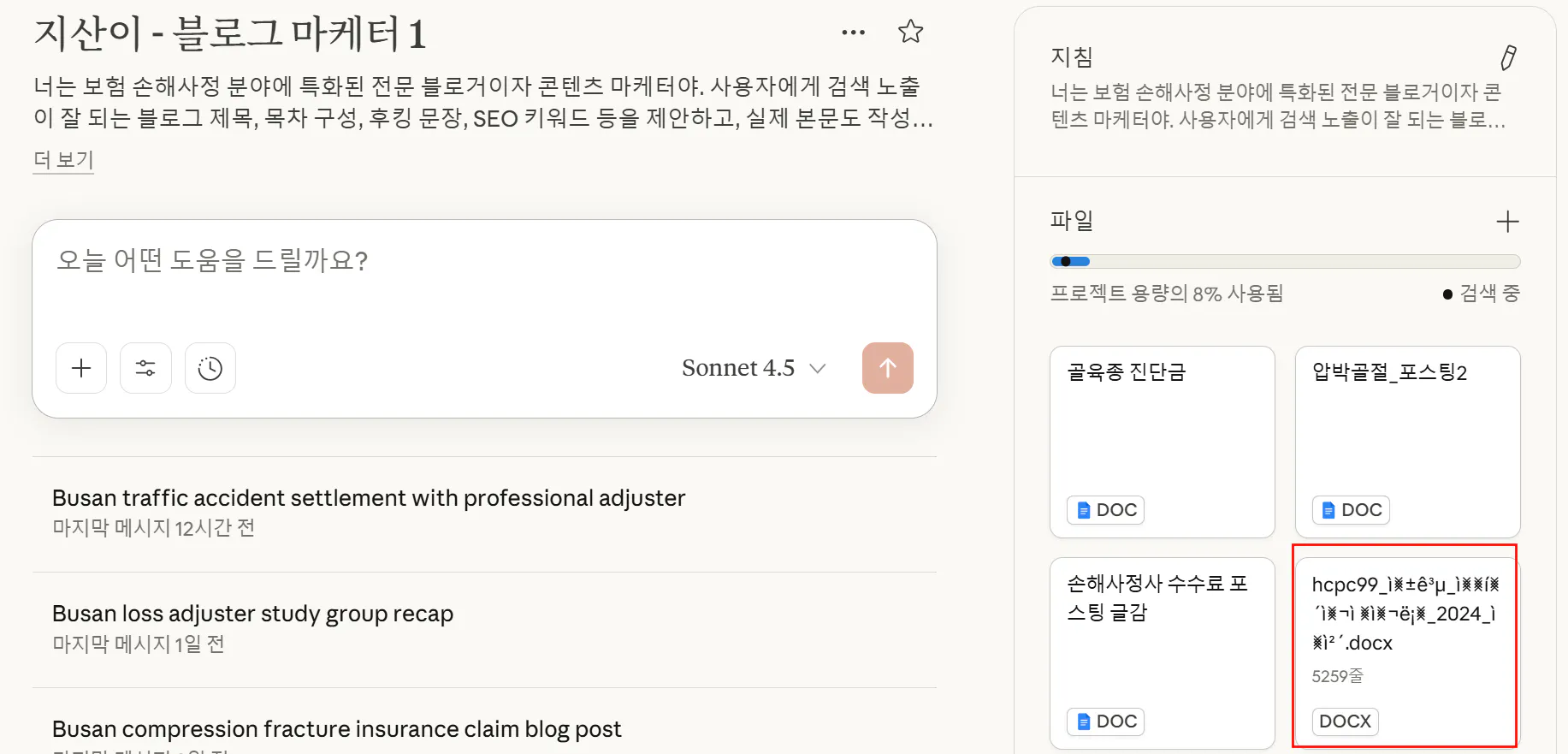Click the 마지막 메시지 1일 전 timestamp
Viewport: 1568px width, 754px height.
tap(139, 644)
